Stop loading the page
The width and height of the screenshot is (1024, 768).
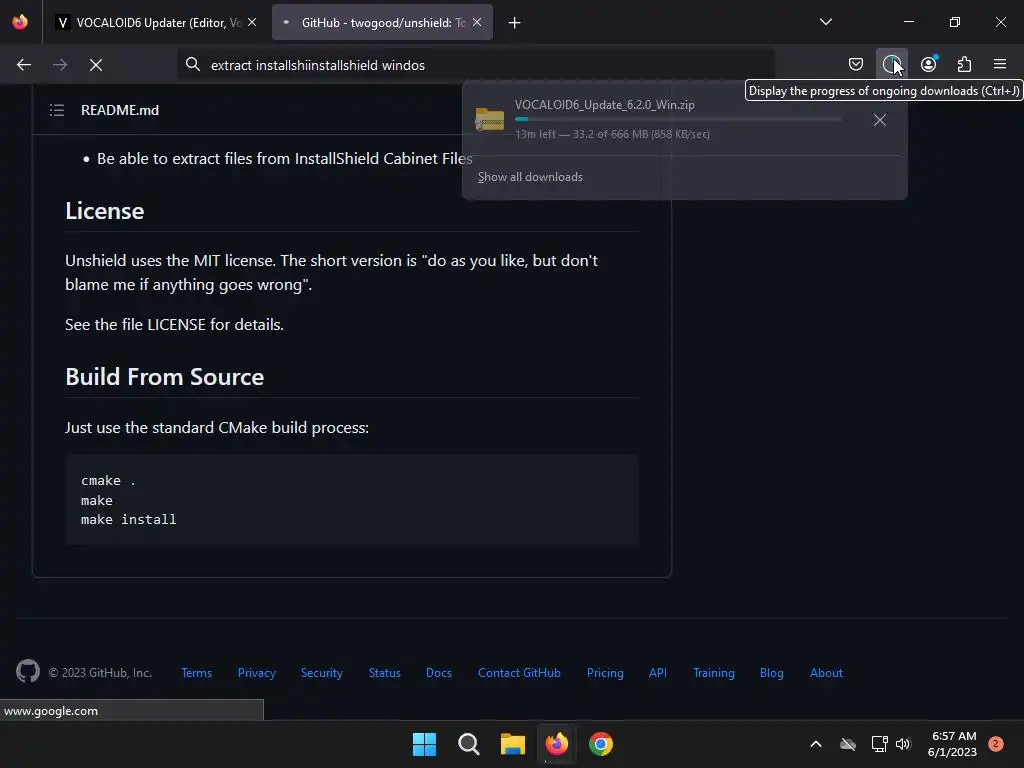click(96, 65)
